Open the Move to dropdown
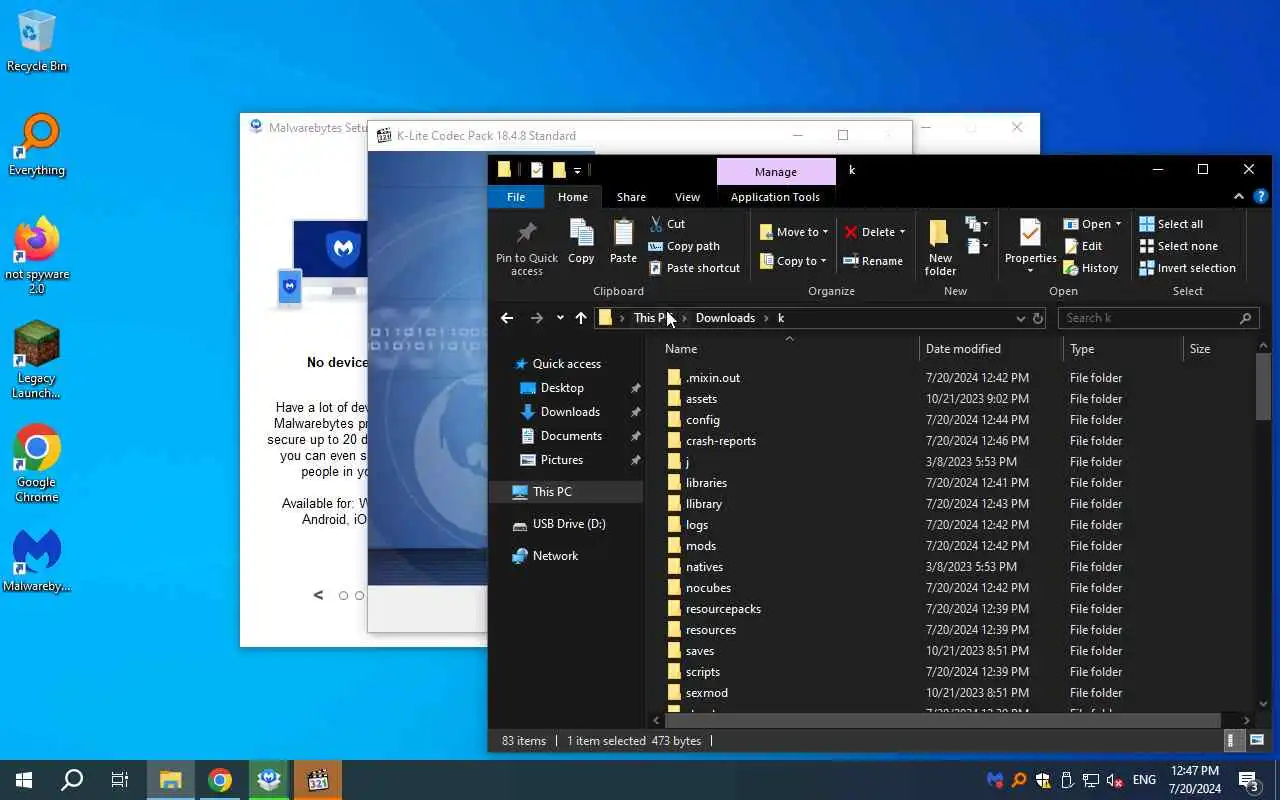The image size is (1280, 800). point(794,232)
